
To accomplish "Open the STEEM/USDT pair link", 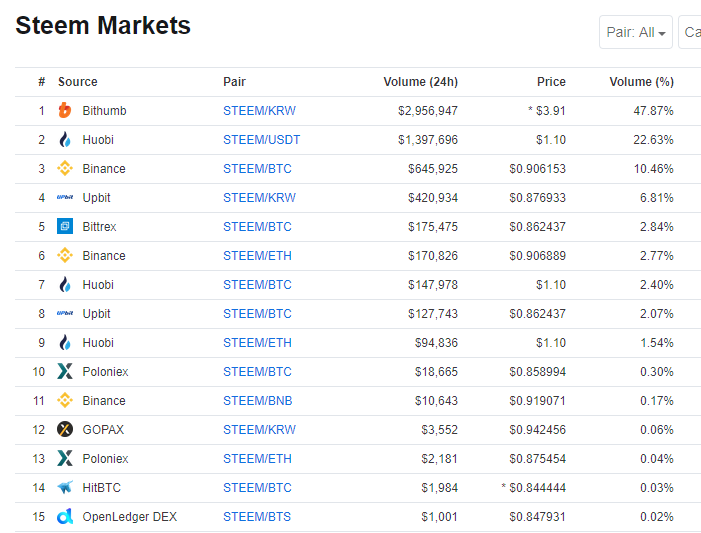I will pos(262,140).
